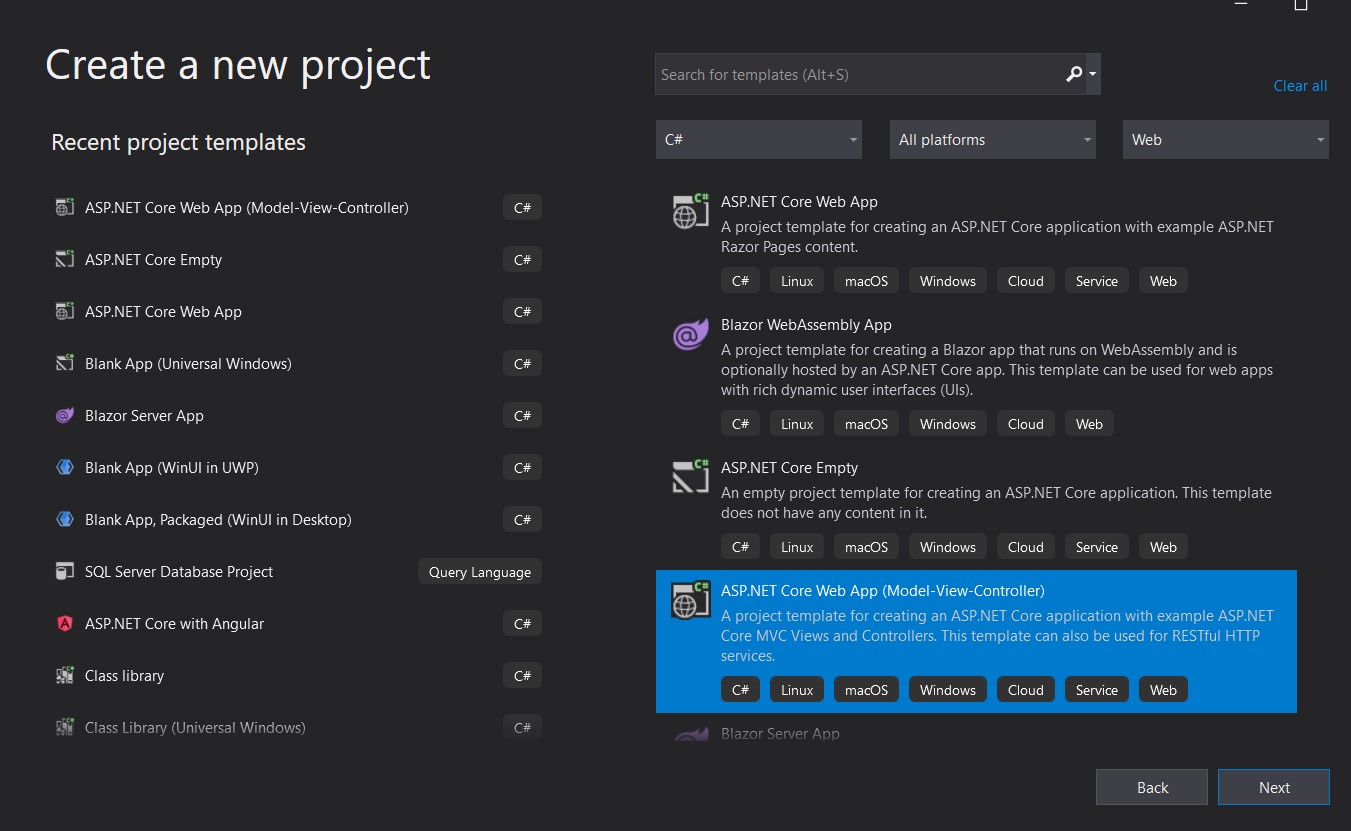Click the Next button
The width and height of the screenshot is (1351, 831).
click(x=1274, y=787)
